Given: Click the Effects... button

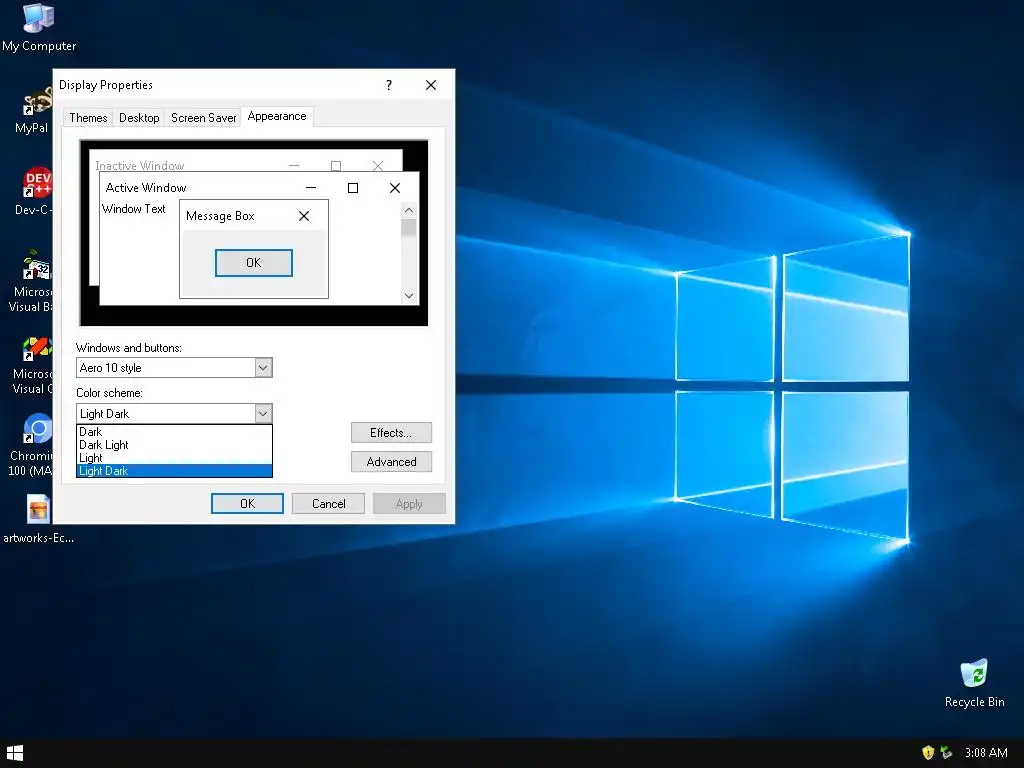Looking at the screenshot, I should [391, 433].
